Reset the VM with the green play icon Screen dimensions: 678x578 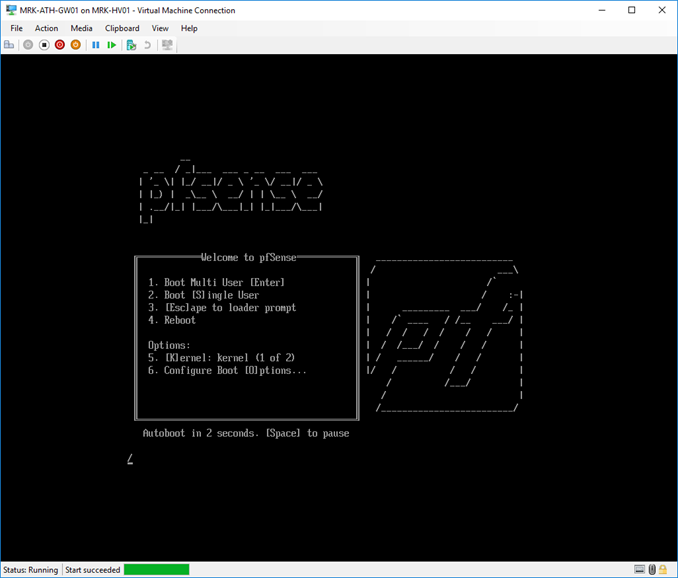pyautogui.click(x=112, y=45)
